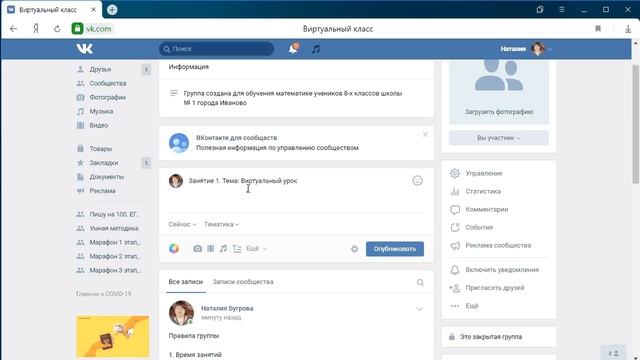Close the Виртуальный класс browser tab
Screen dimensions: 640x360
(93, 9)
